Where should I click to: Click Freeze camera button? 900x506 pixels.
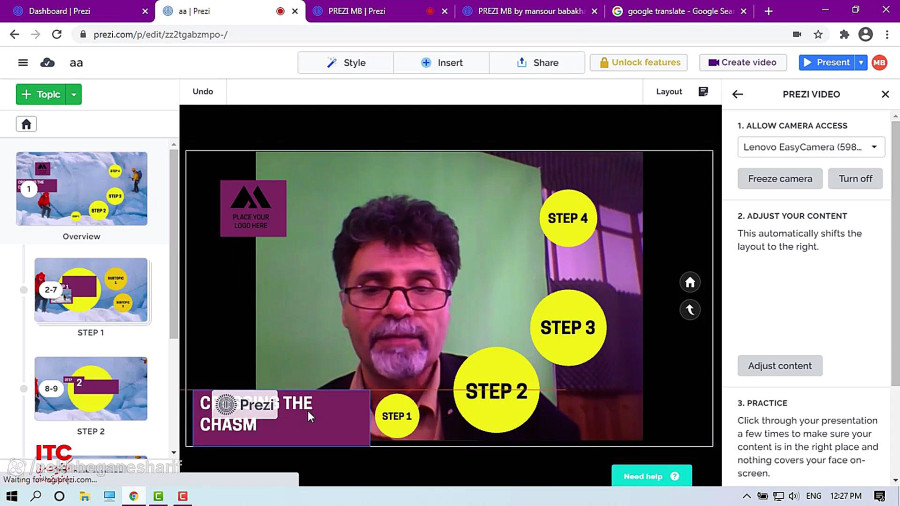coord(780,178)
